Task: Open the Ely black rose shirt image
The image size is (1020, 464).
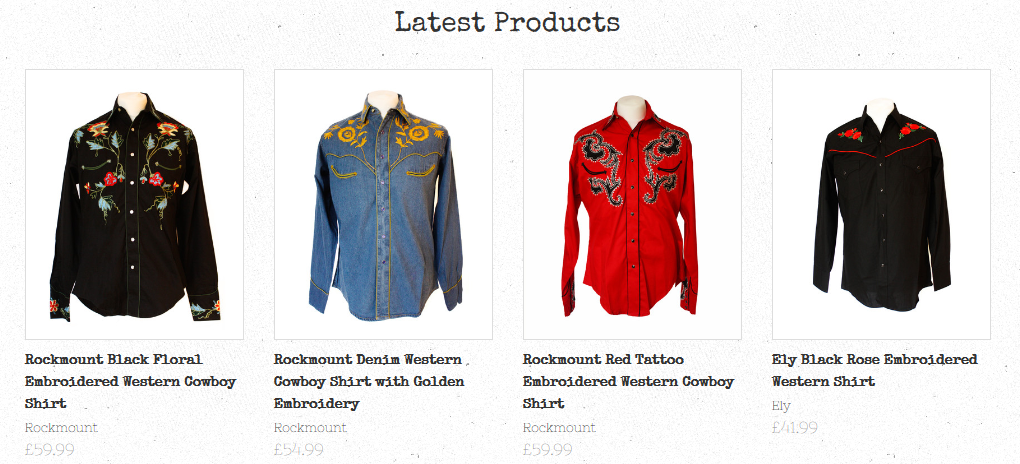Action: click(x=881, y=204)
